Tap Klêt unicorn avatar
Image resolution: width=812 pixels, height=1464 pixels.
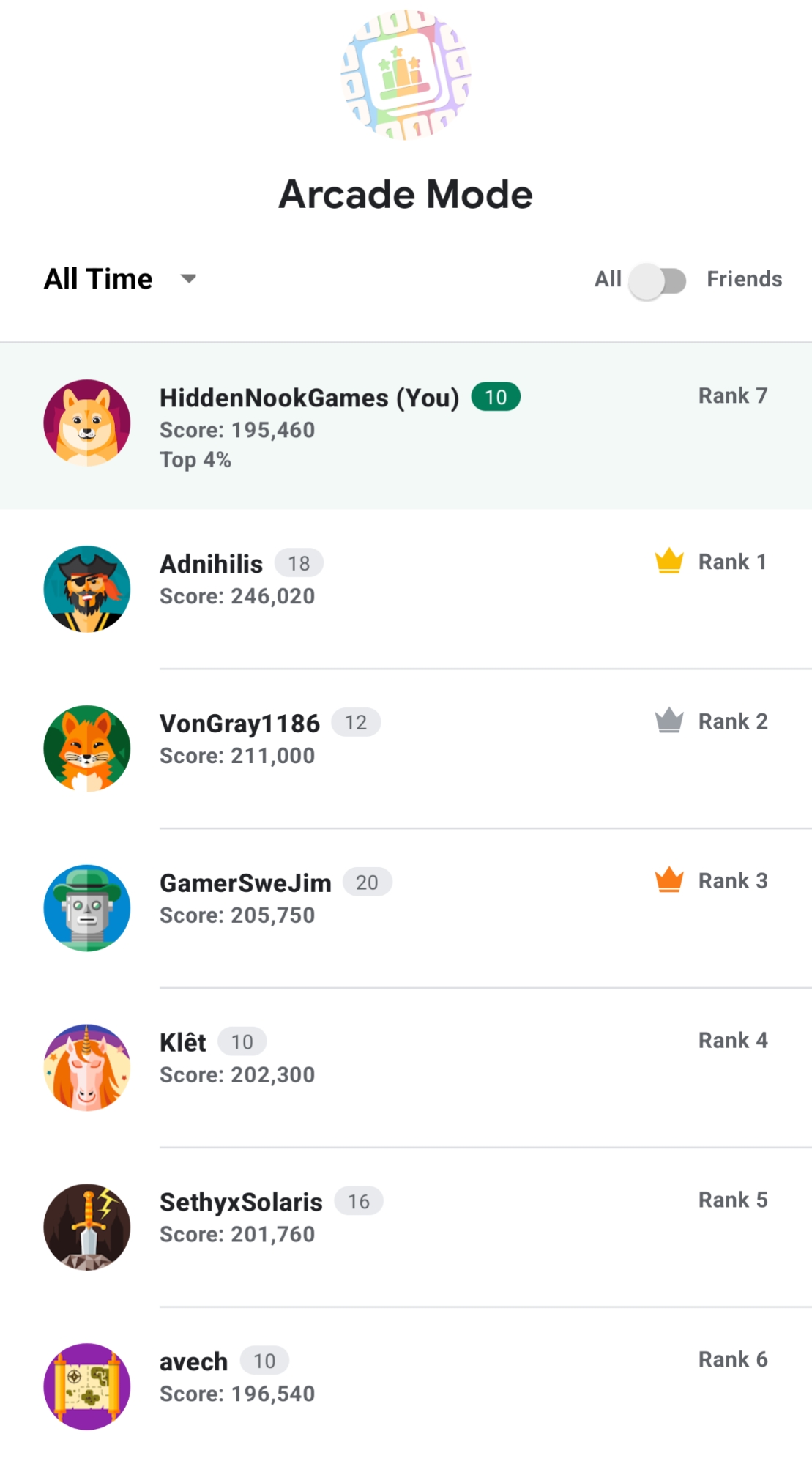(87, 1068)
